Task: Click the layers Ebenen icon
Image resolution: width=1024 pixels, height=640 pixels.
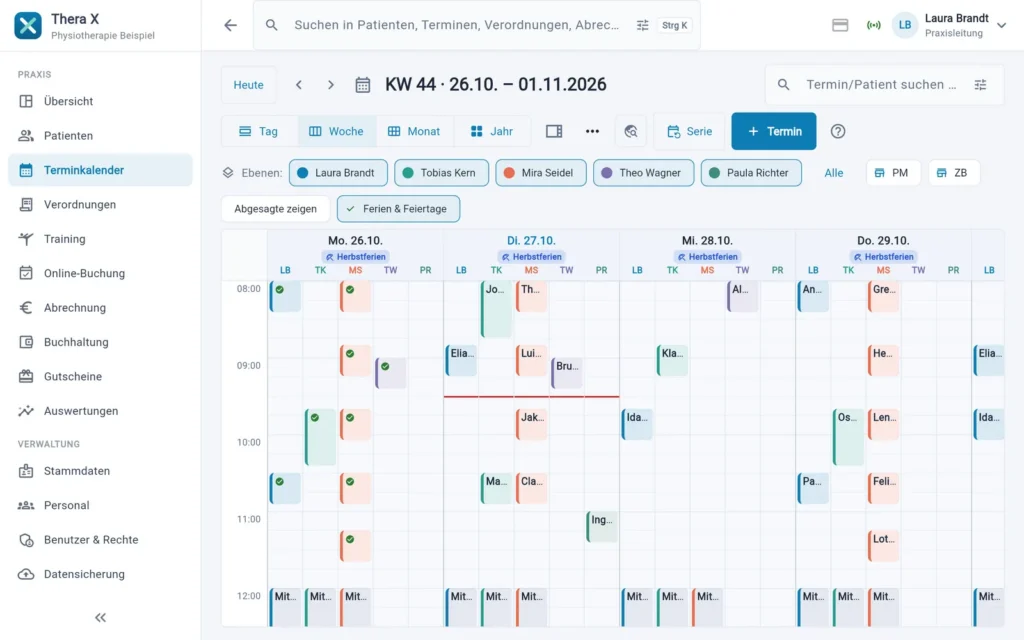Action: tap(228, 173)
